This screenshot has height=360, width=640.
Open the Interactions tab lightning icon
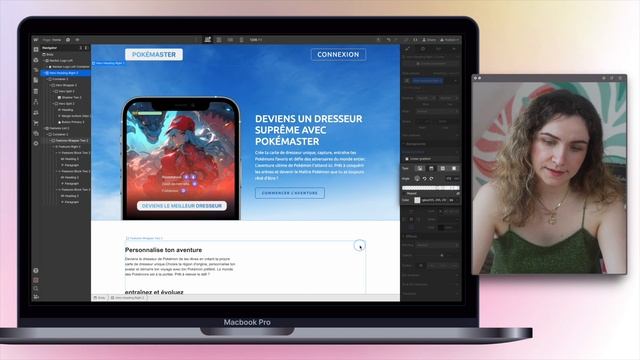coord(453,49)
